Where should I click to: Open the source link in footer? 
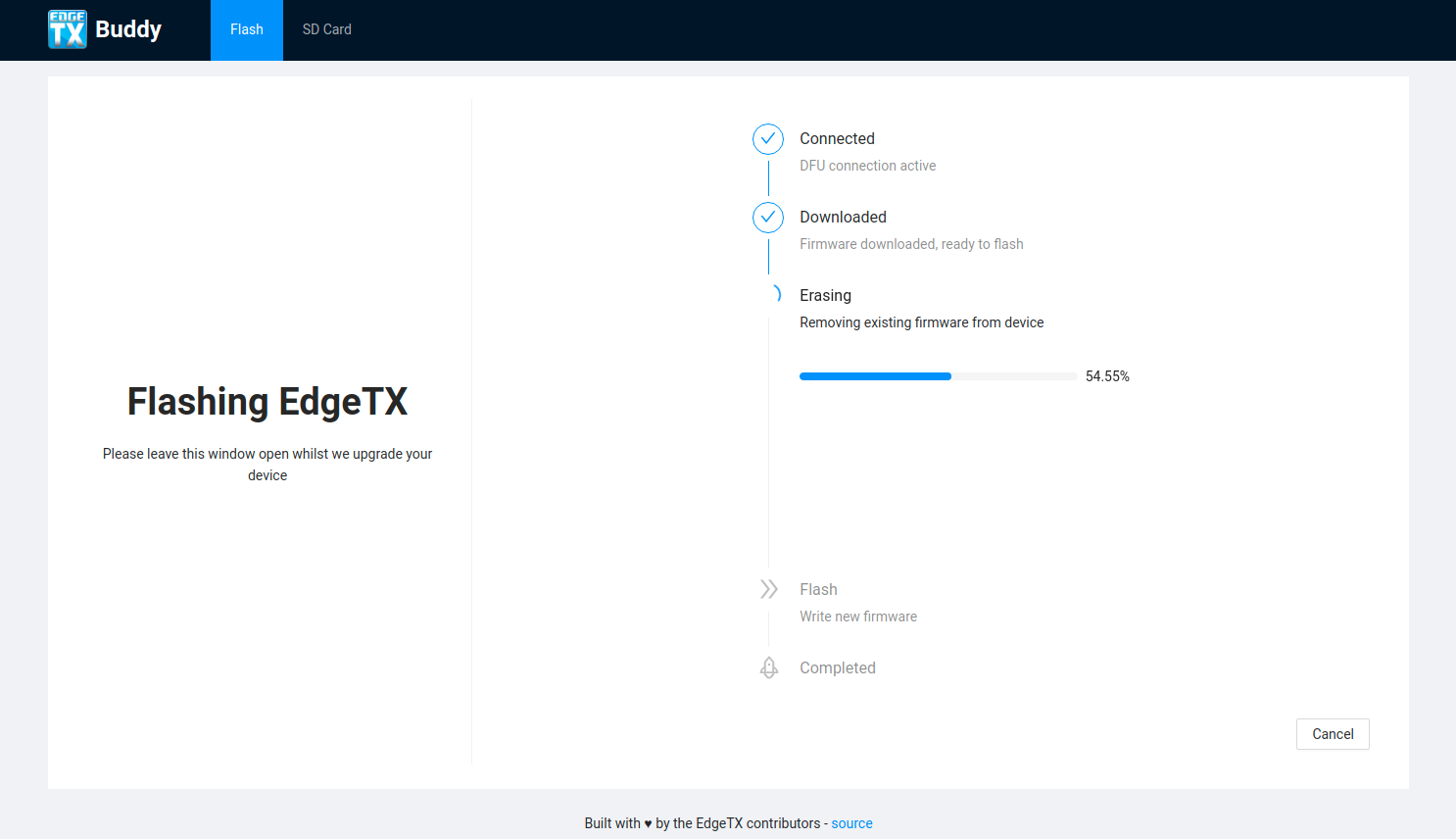852,823
